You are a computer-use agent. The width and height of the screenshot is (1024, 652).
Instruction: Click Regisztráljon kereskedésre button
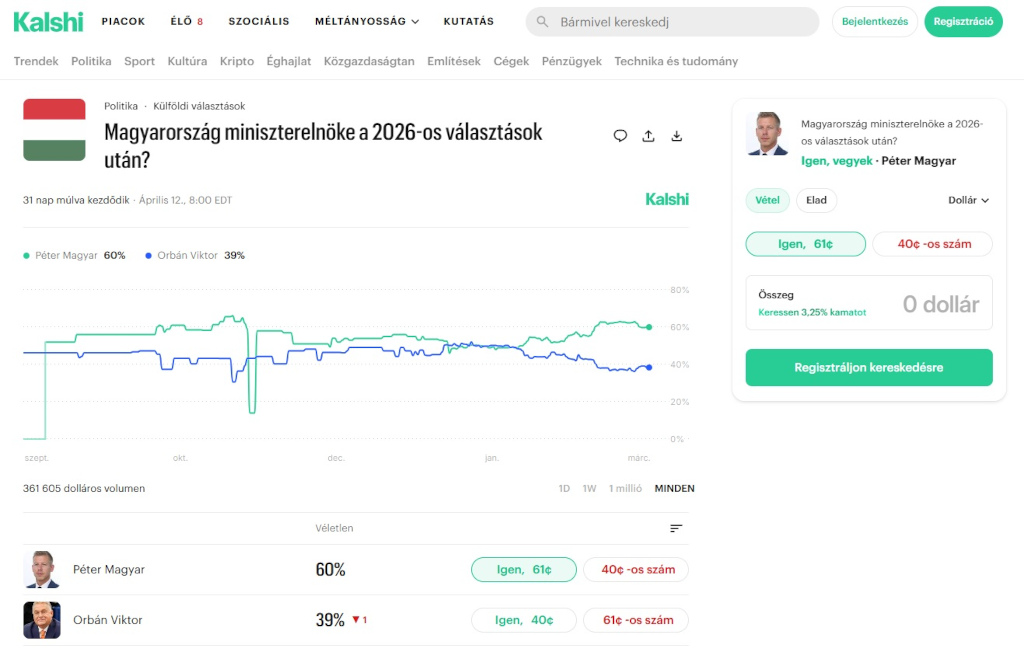pos(869,367)
